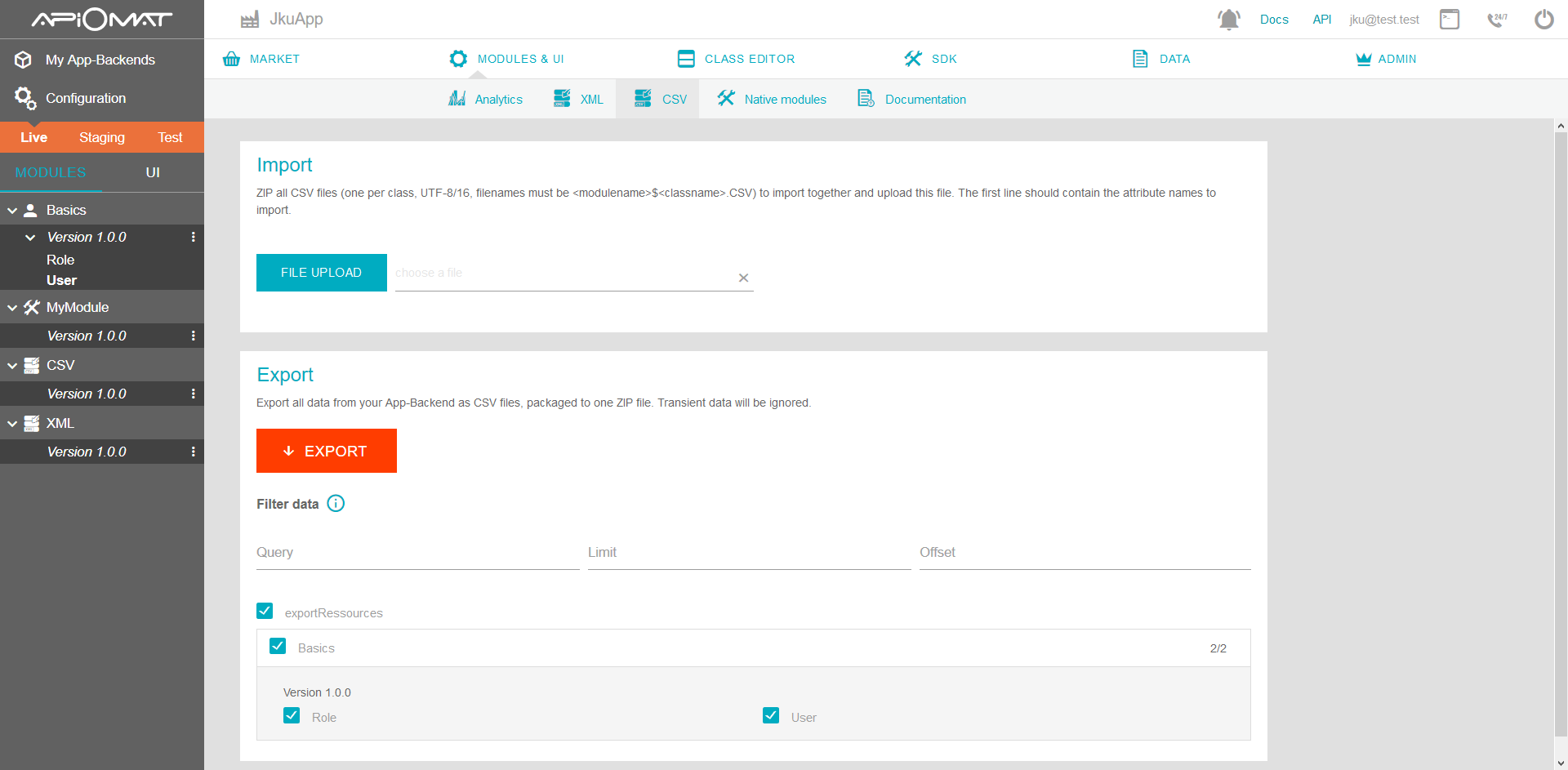Collapse the Basics module in sidebar
This screenshot has height=770, width=1568.
pos(12,211)
